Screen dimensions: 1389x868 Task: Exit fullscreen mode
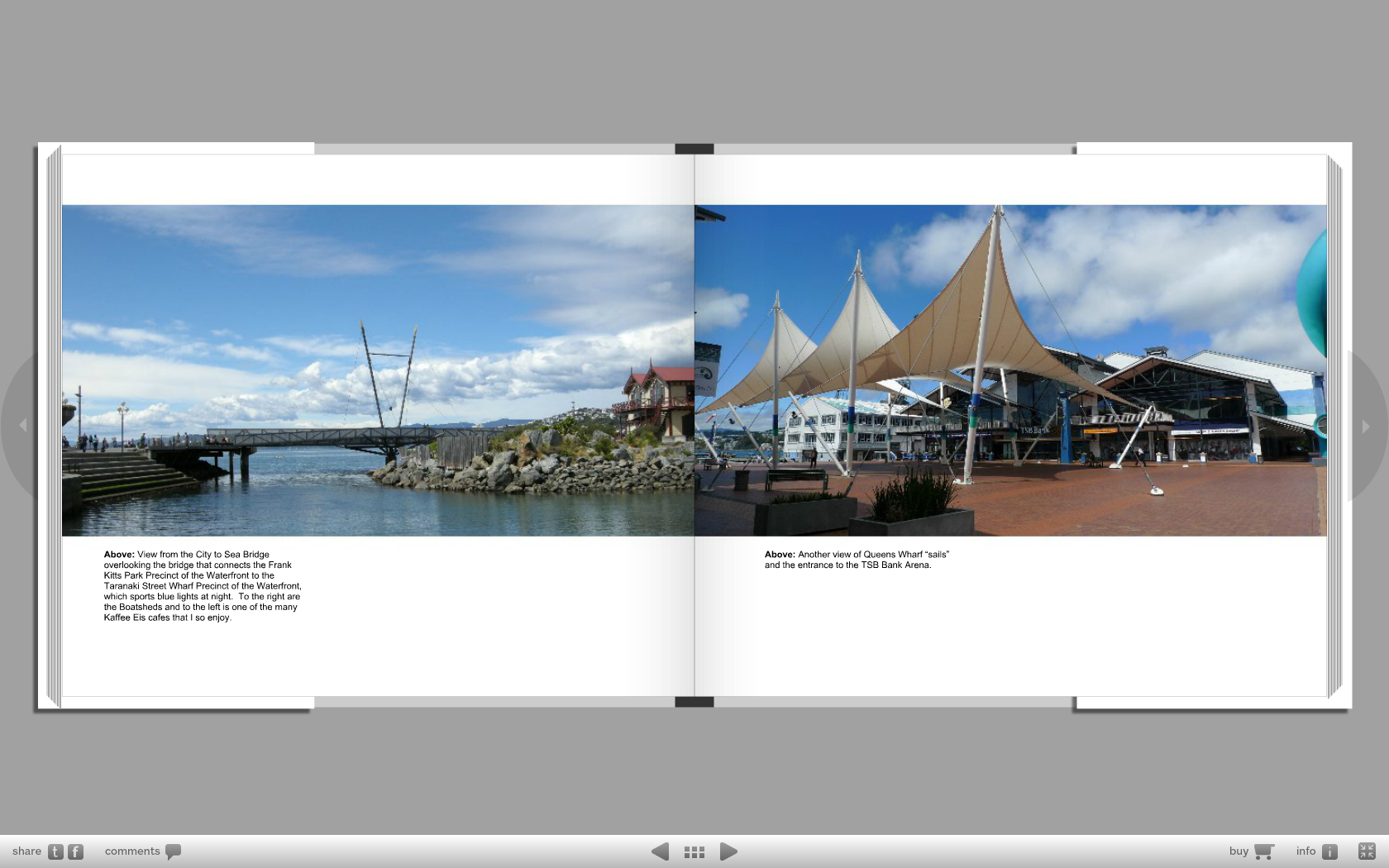(x=1367, y=851)
